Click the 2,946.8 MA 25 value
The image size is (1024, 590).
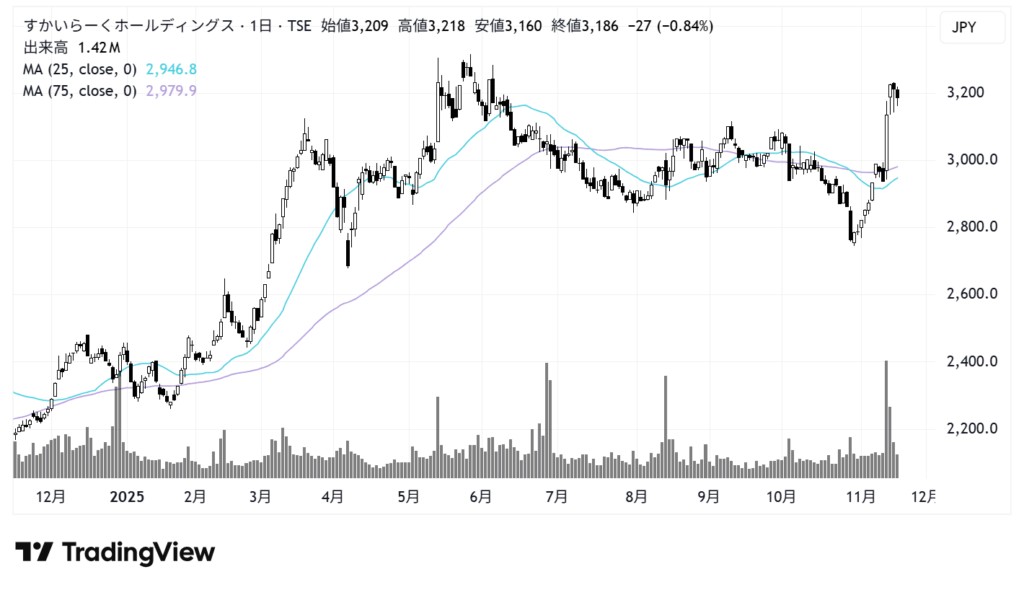[172, 70]
